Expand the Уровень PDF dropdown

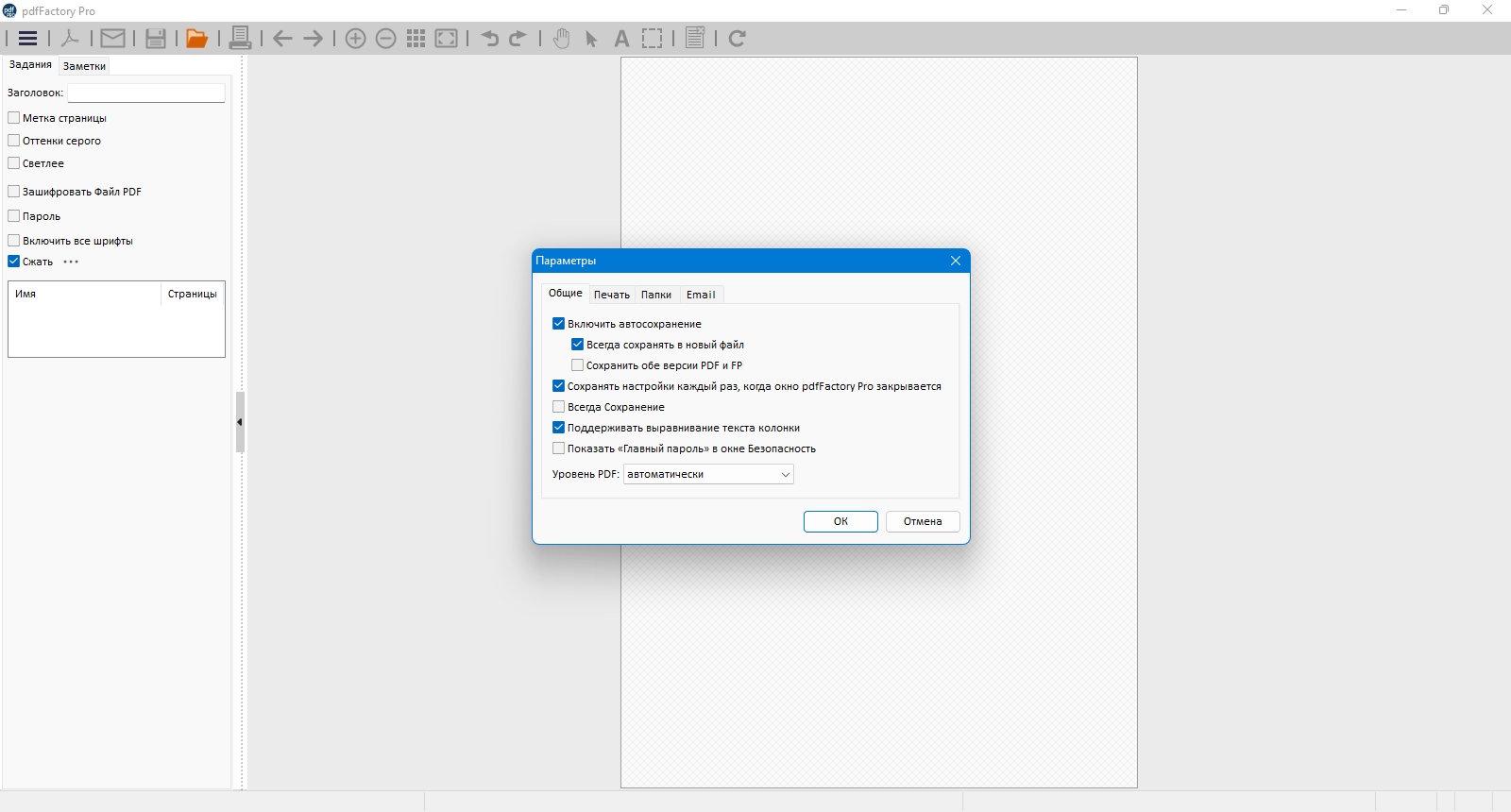coord(708,474)
